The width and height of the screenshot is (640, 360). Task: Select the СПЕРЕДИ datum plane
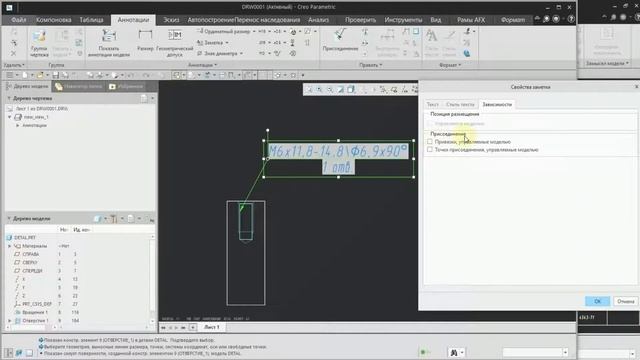[32, 271]
